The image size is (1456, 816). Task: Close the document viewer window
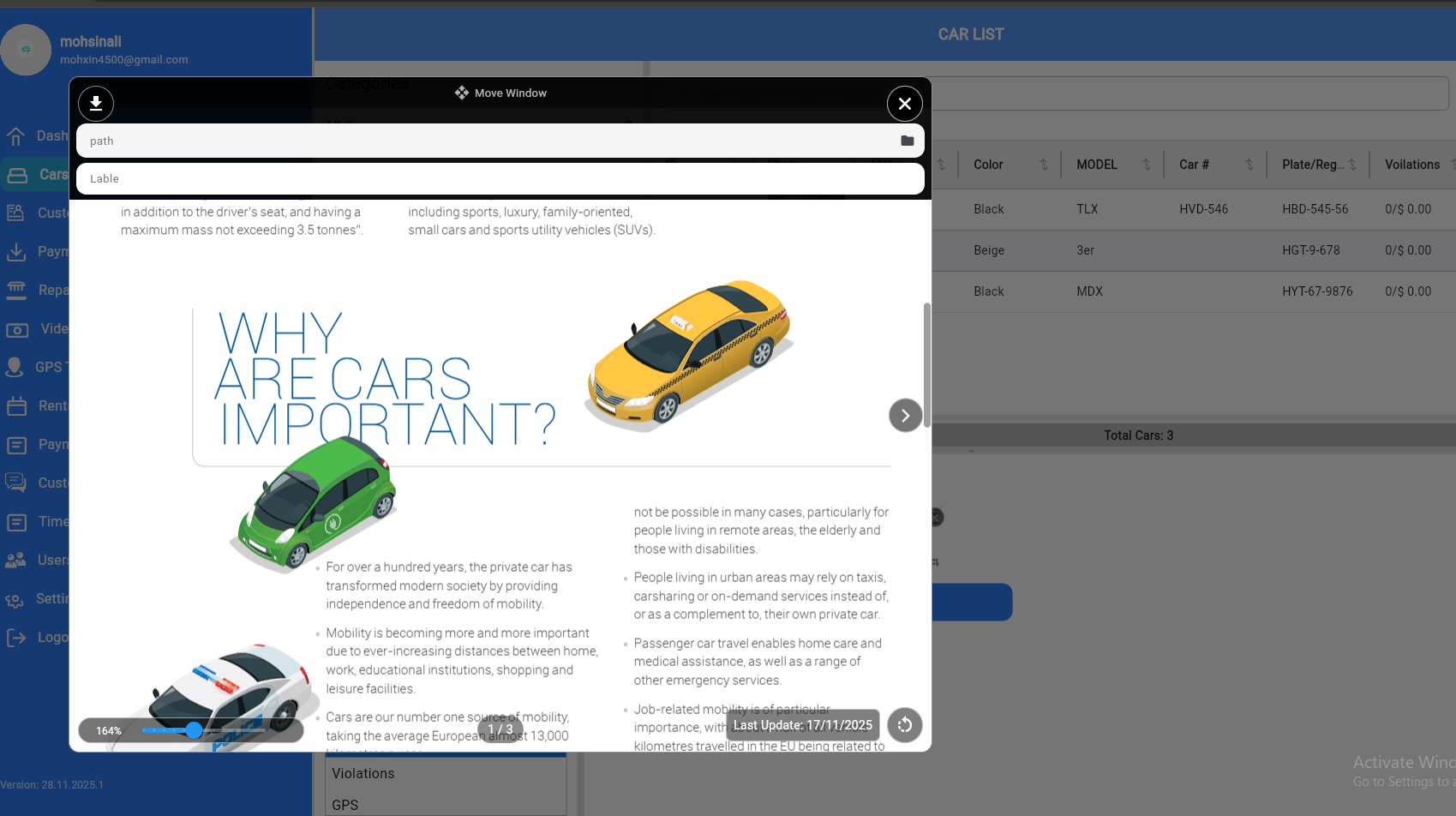(904, 104)
